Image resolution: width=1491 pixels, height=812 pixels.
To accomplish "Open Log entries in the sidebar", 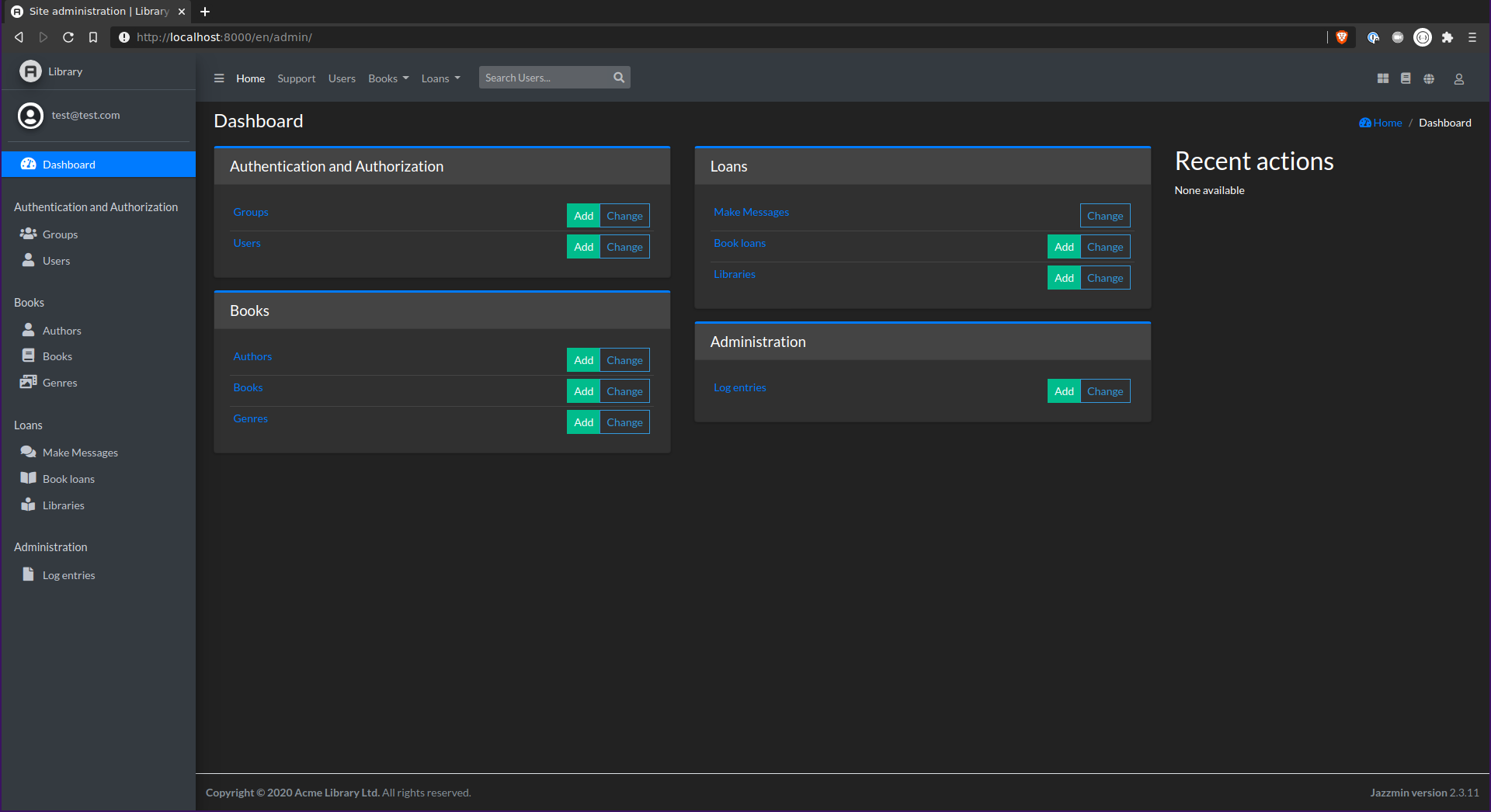I will click(x=99, y=575).
